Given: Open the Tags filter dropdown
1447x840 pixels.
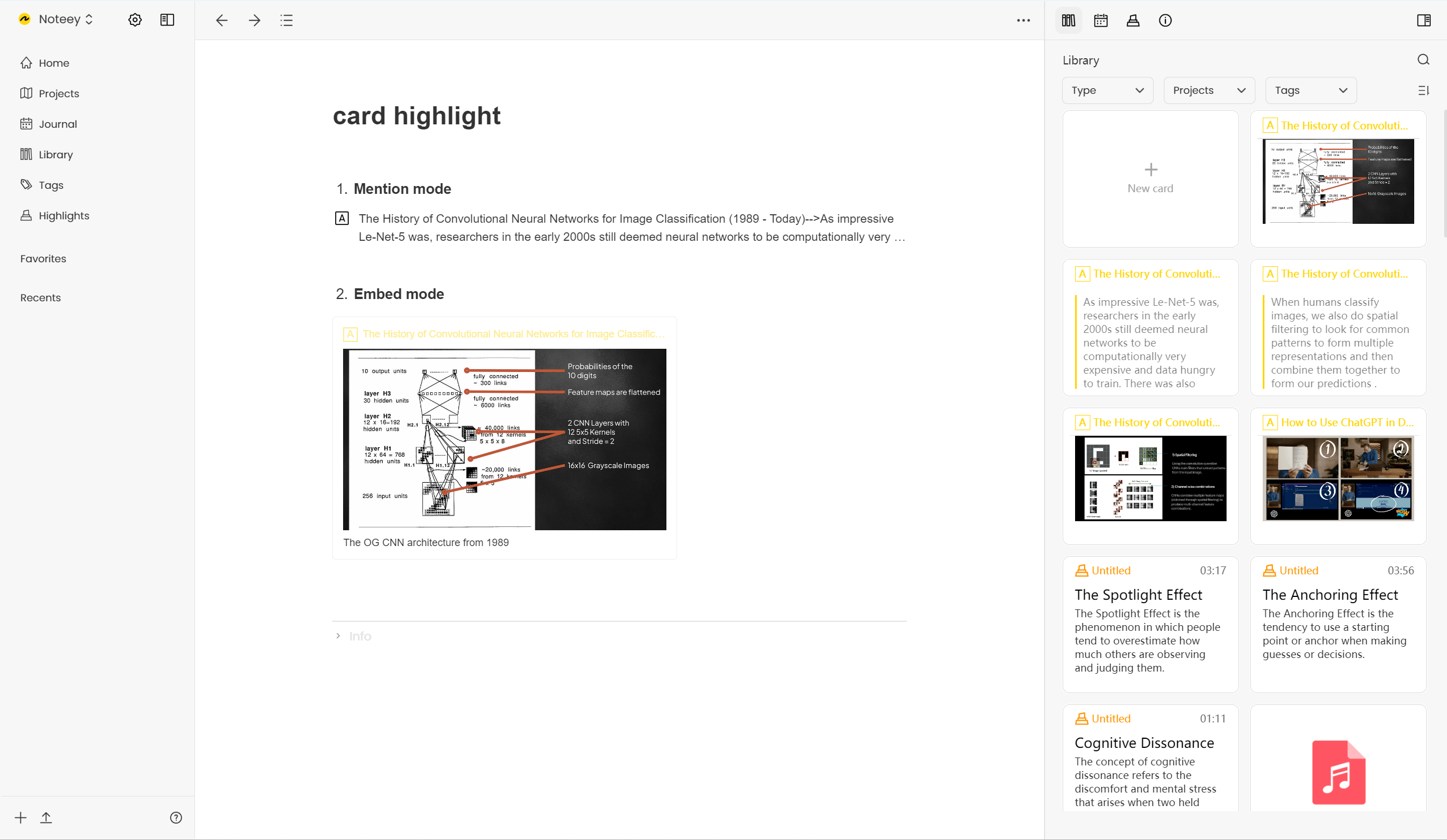Looking at the screenshot, I should click(x=1311, y=90).
